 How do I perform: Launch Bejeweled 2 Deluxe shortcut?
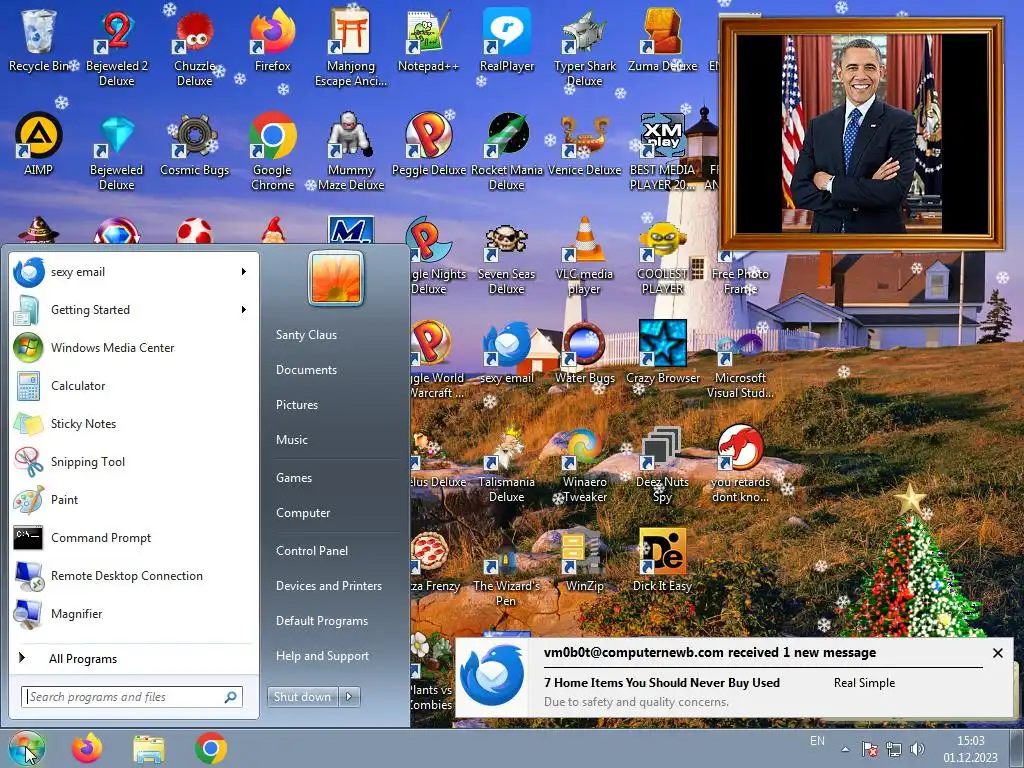pyautogui.click(x=116, y=47)
